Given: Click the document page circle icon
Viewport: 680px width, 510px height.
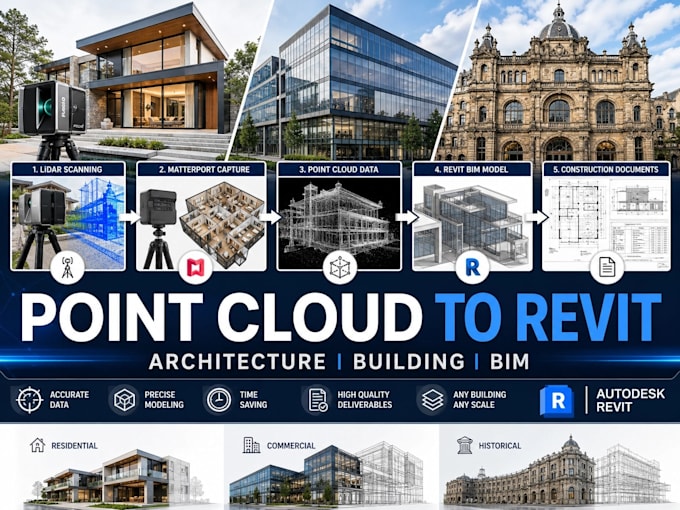Looking at the screenshot, I should pos(607,267).
